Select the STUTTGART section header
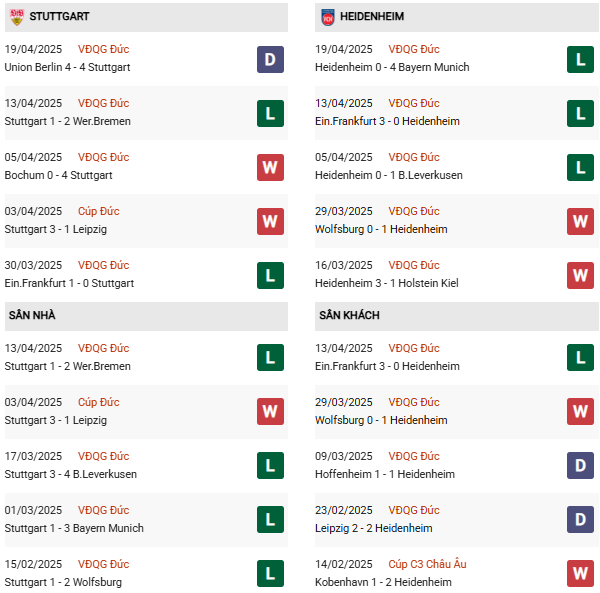This screenshot has height=593, width=600. 62,17
